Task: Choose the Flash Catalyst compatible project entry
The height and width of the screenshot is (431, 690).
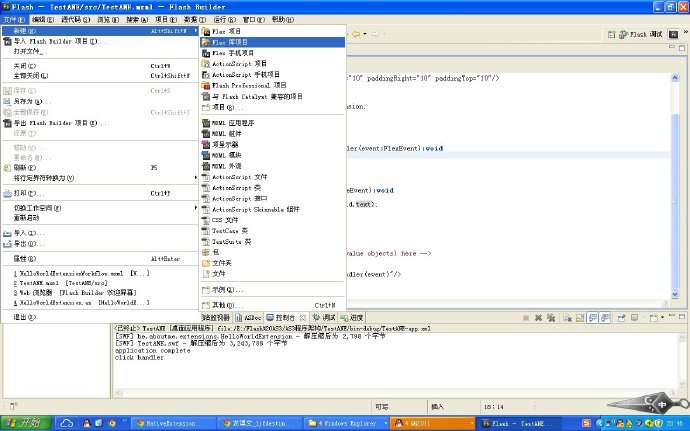Action: point(272,96)
